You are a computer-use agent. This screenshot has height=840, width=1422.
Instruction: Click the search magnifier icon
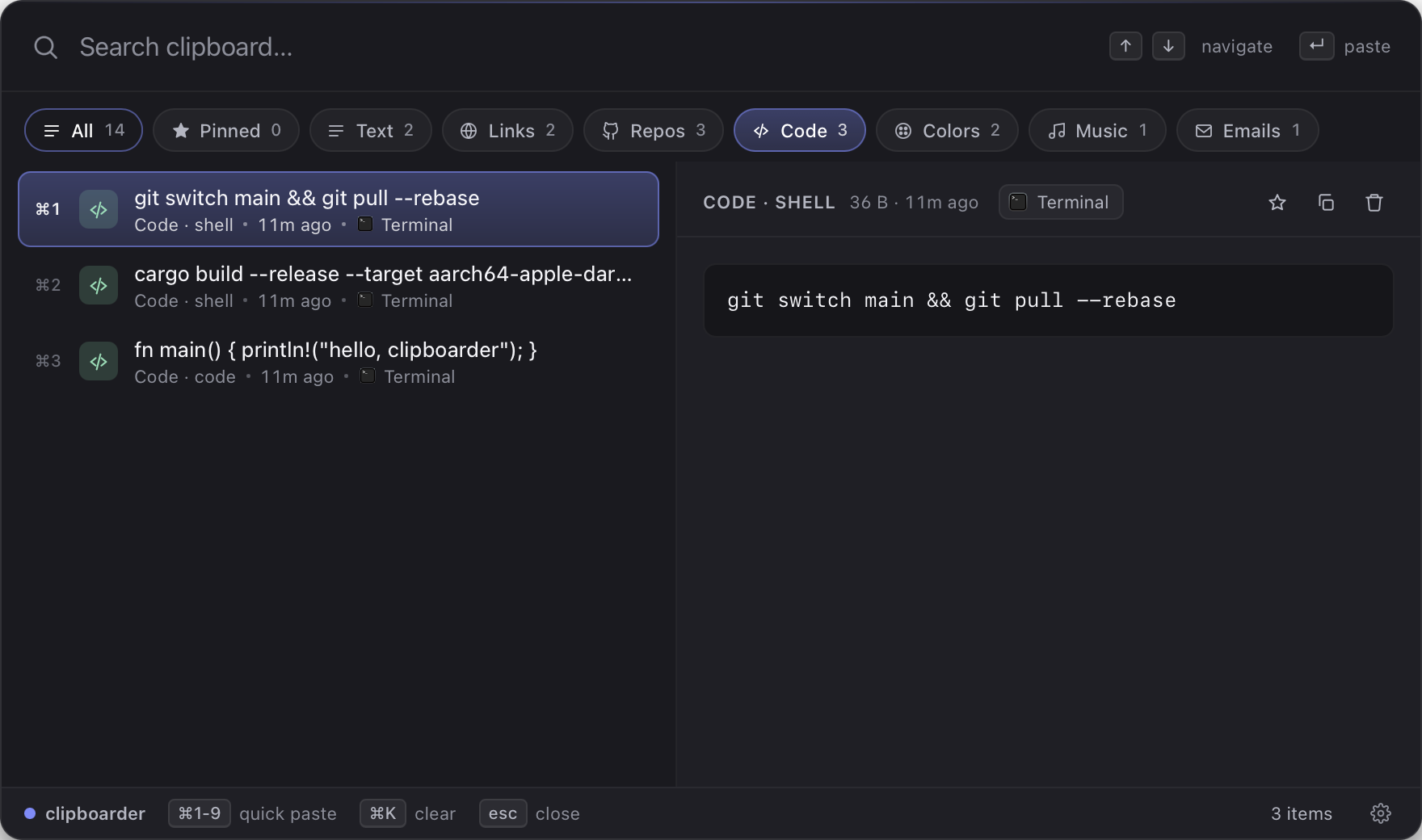point(45,47)
